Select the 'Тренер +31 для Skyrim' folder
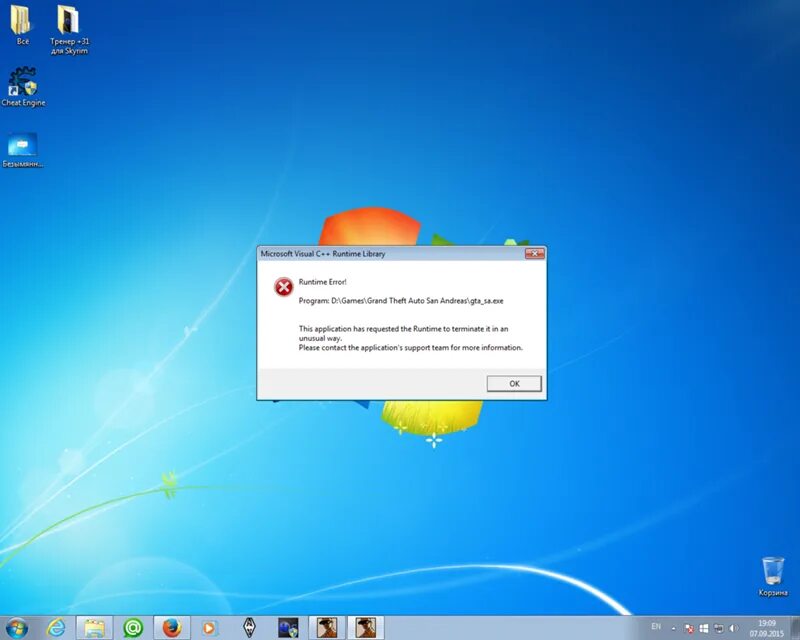 click(69, 30)
